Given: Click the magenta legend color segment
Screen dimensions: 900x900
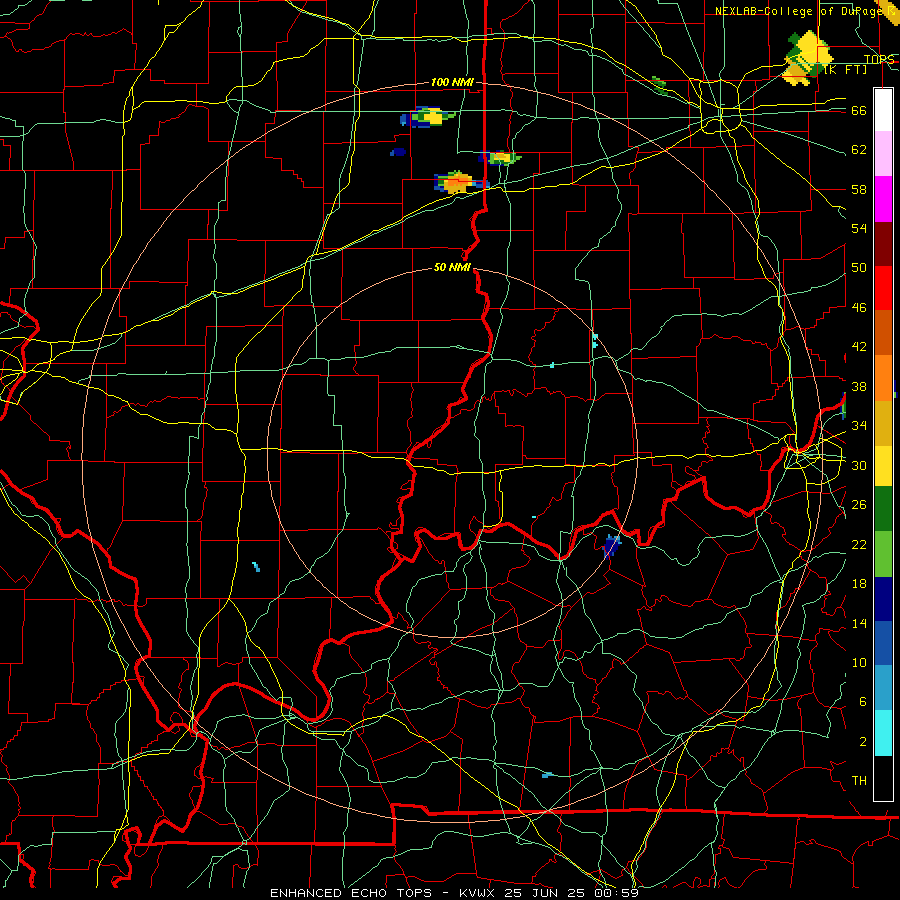Looking at the screenshot, I should tap(883, 199).
